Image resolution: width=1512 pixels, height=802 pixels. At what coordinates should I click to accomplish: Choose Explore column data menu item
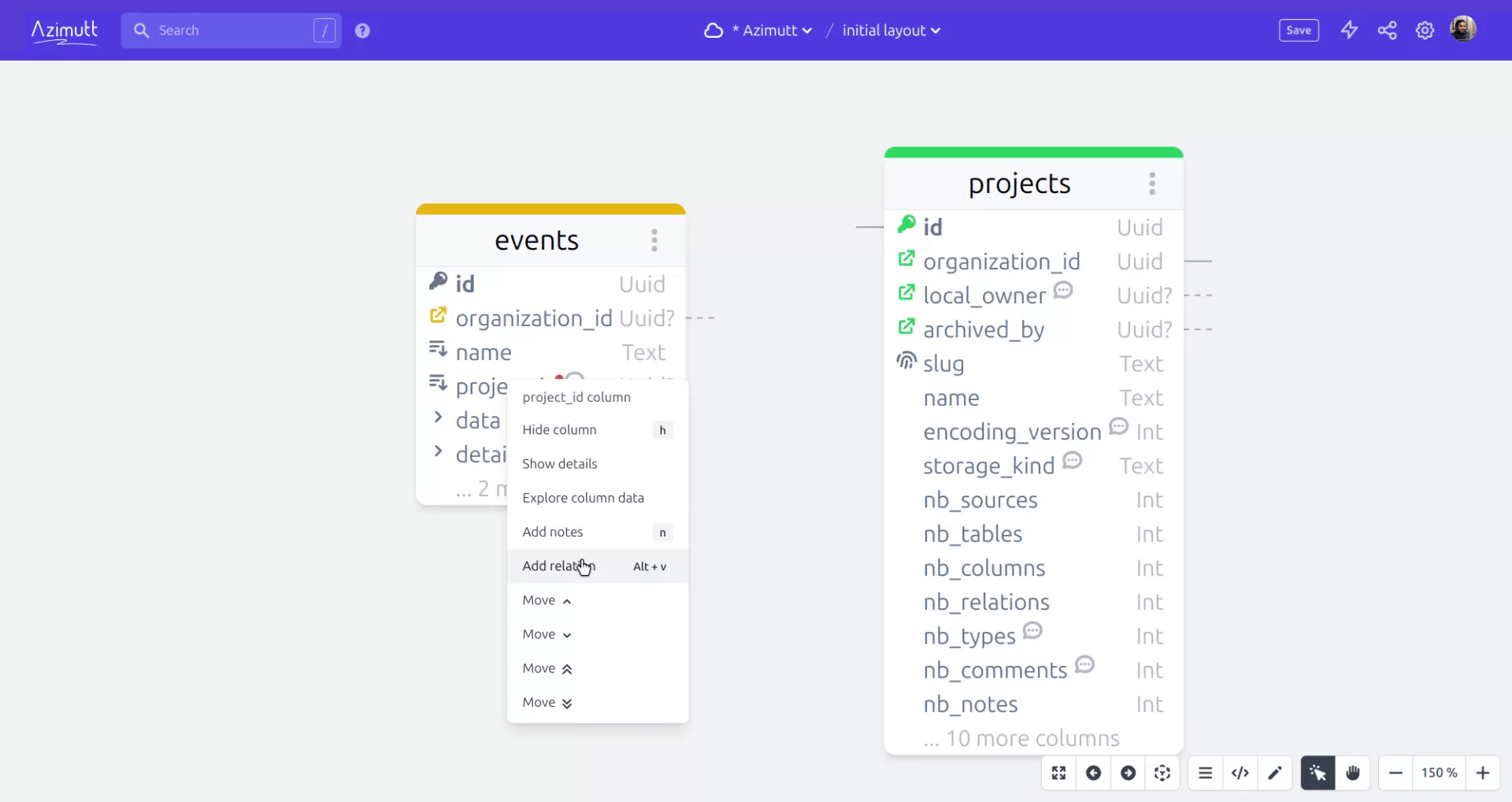(583, 498)
